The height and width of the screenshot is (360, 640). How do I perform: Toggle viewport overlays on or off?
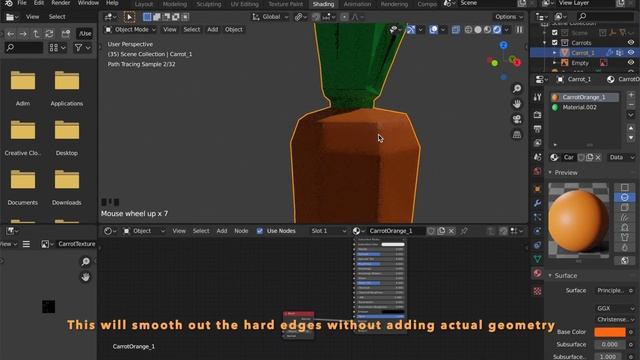433,29
